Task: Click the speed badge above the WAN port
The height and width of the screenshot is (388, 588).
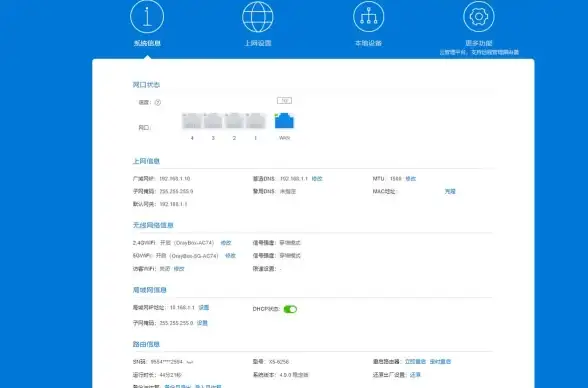Action: 284,100
